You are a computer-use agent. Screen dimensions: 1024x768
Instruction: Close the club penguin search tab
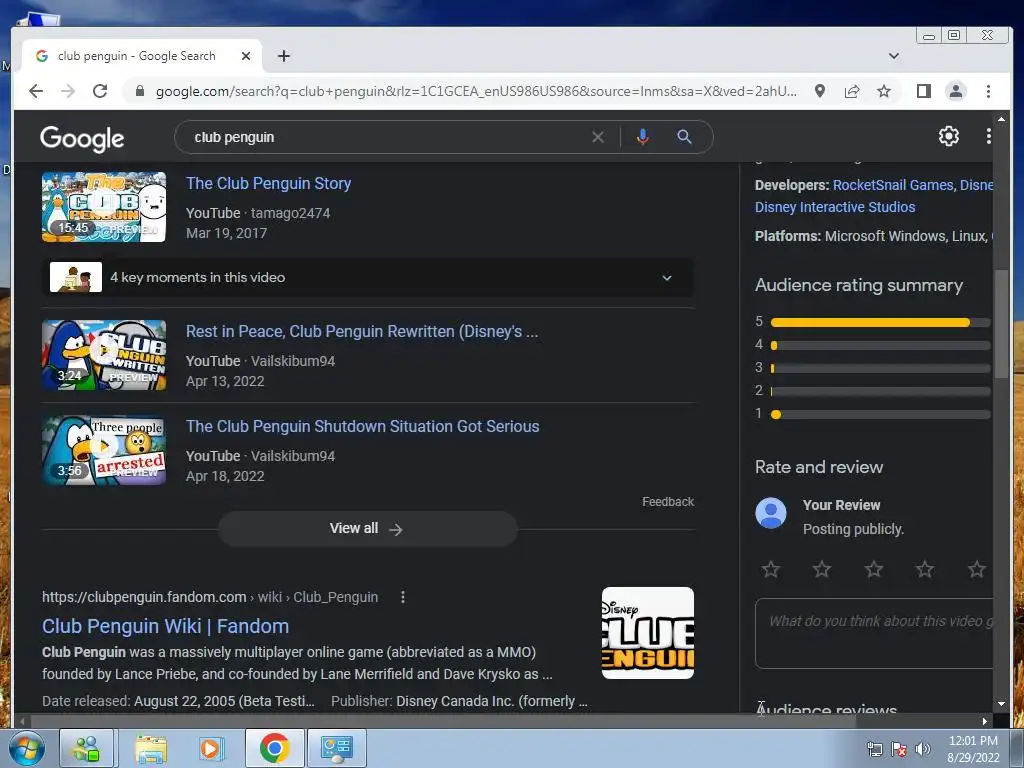point(246,56)
